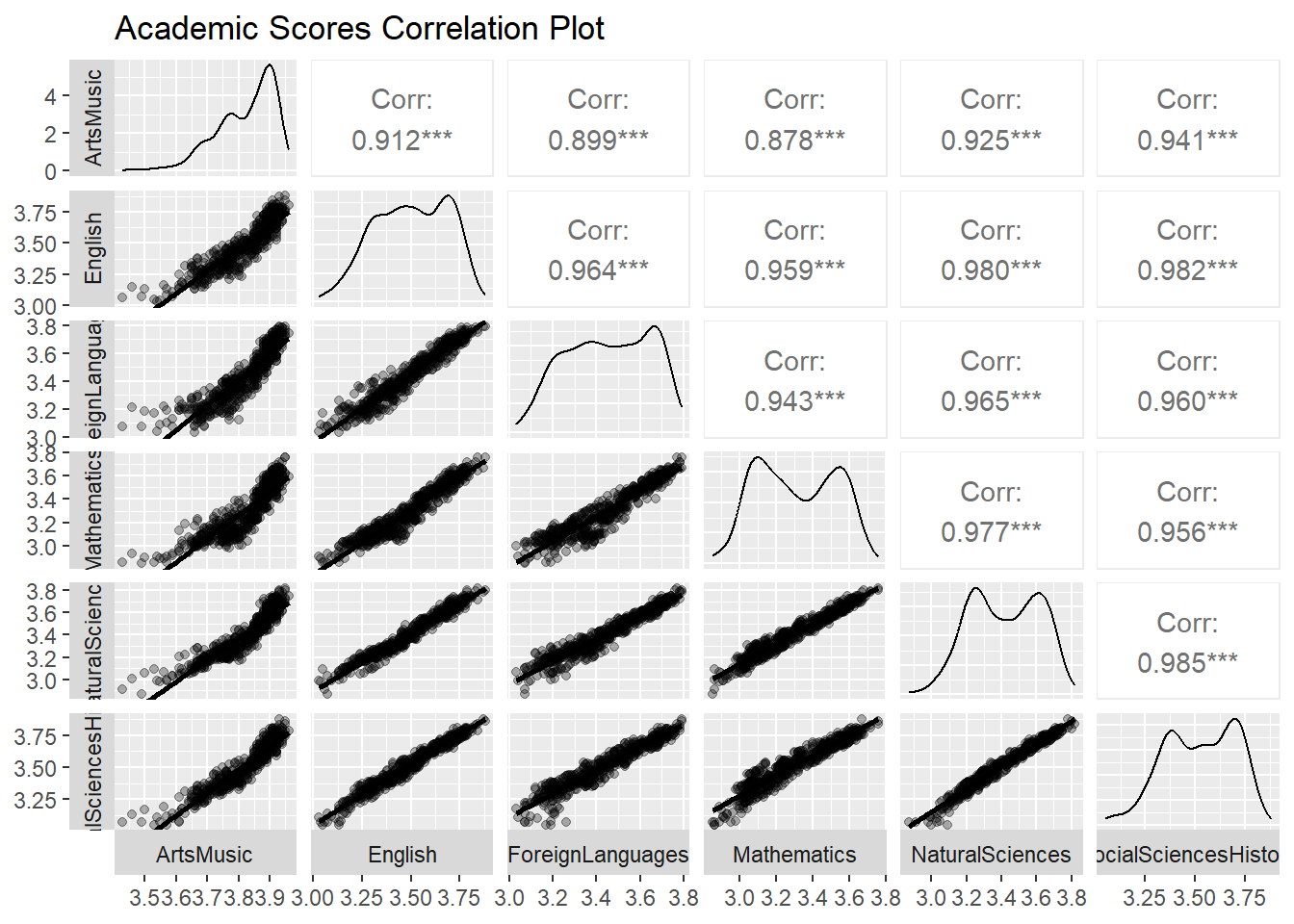The width and height of the screenshot is (1294, 924).
Task: Click the English versus ArtsMusic scatter plot
Action: (x=205, y=248)
